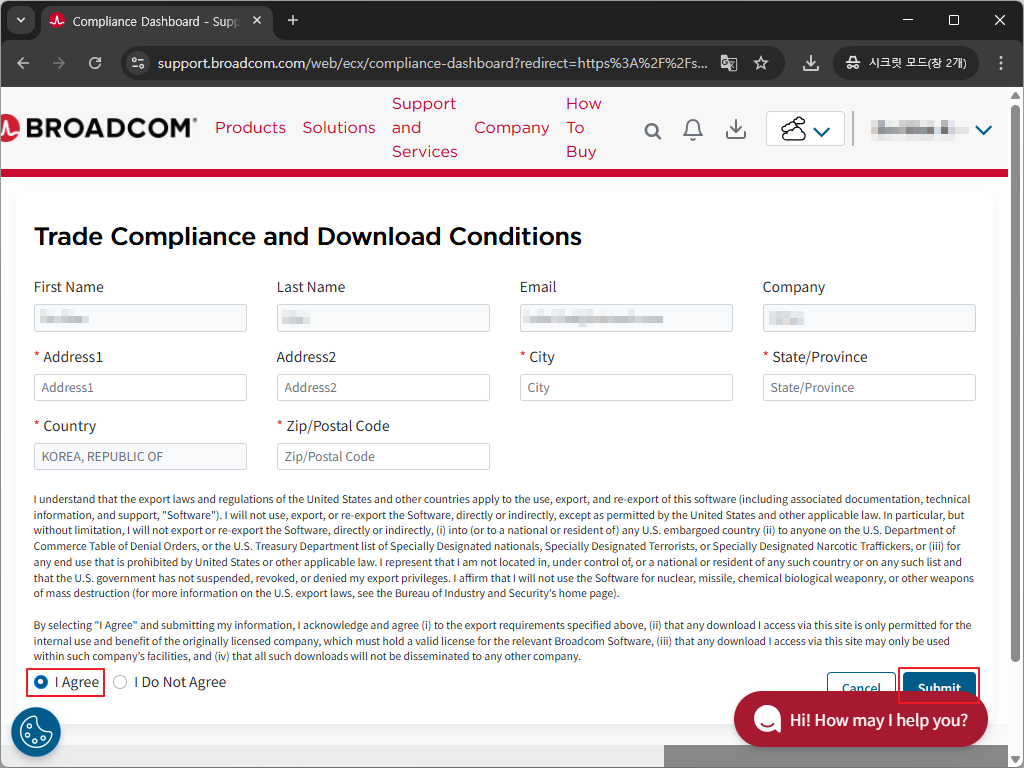Open the Products menu
Screen dimensions: 1024x768
(250, 127)
